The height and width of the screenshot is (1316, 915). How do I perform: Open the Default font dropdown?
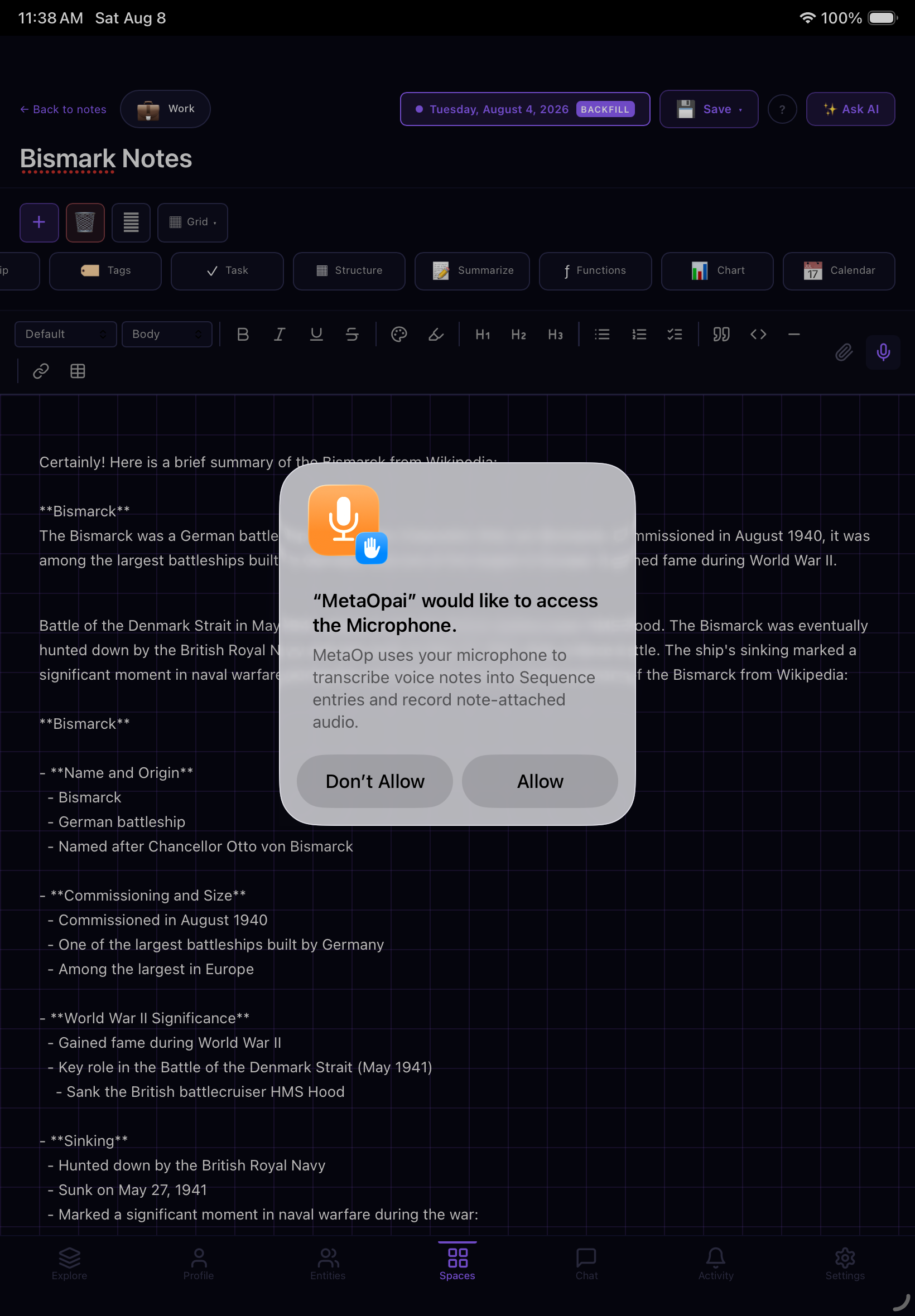[x=65, y=334]
